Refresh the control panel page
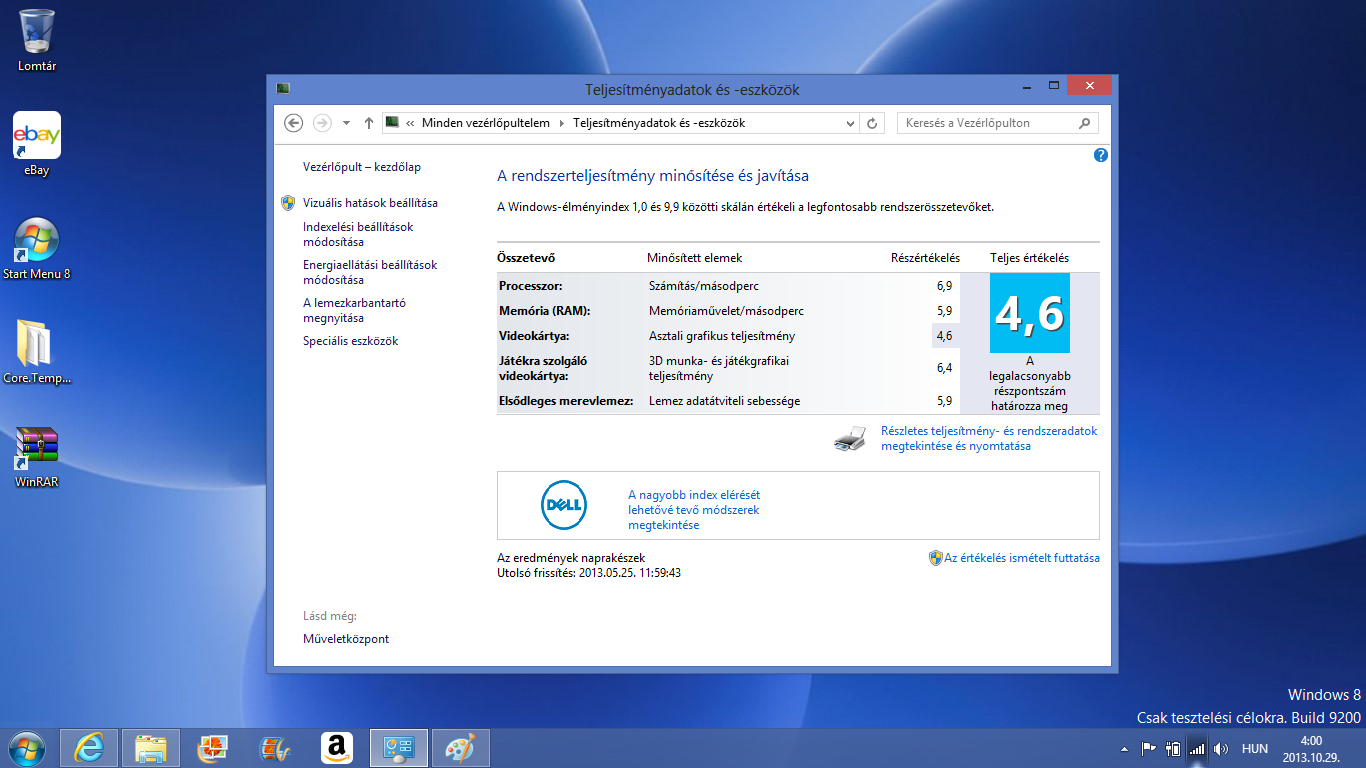1366x768 pixels. click(872, 123)
